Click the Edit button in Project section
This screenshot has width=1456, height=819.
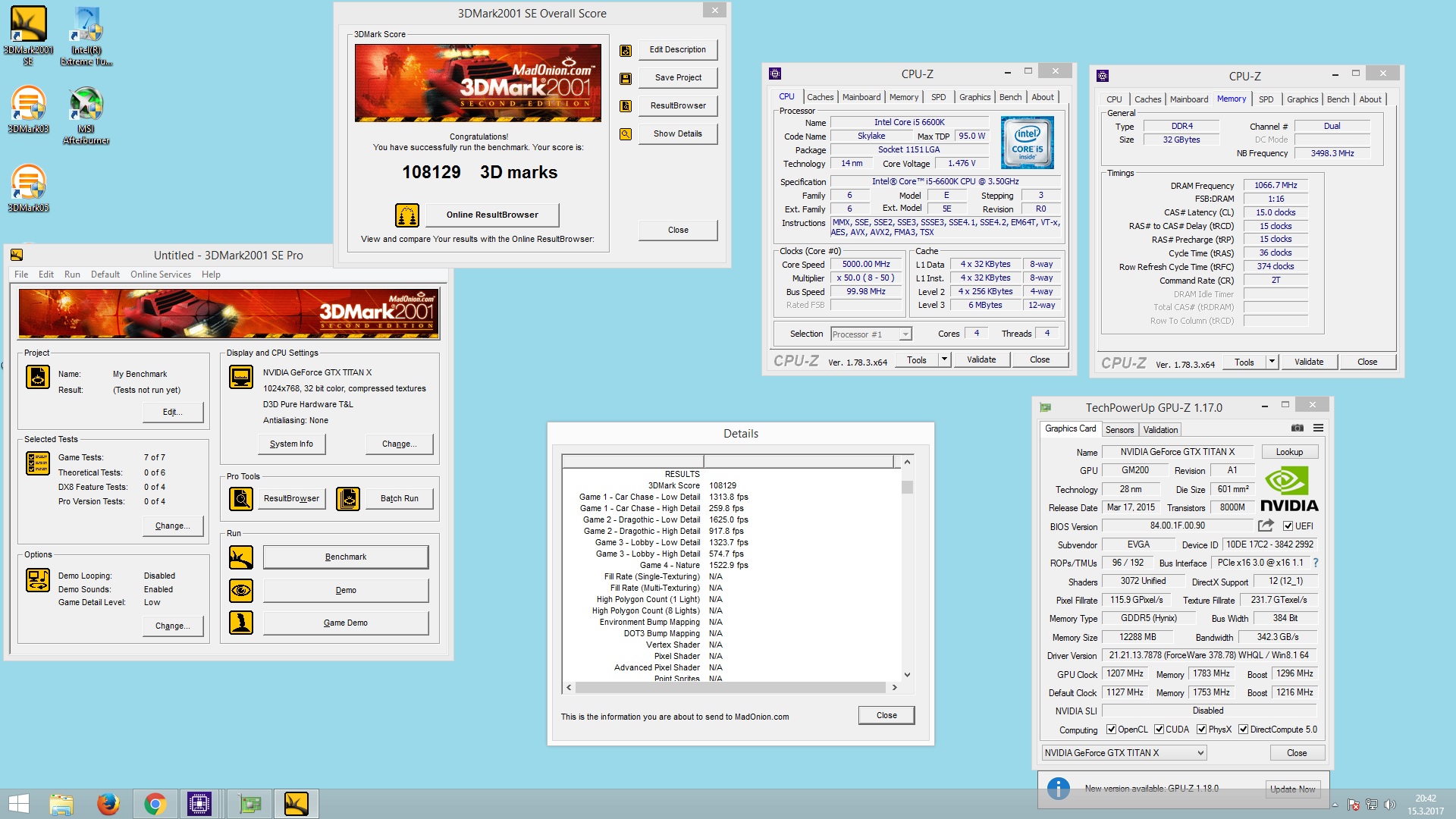(173, 412)
